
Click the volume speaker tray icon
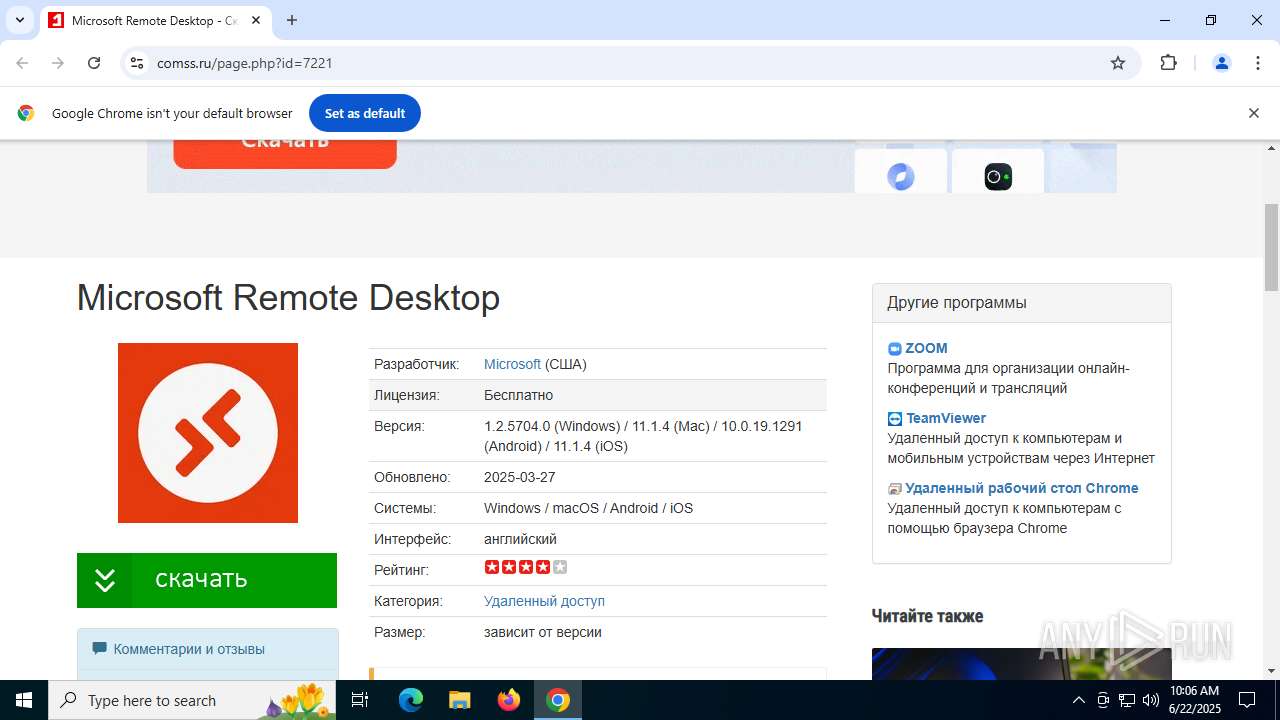click(1151, 700)
